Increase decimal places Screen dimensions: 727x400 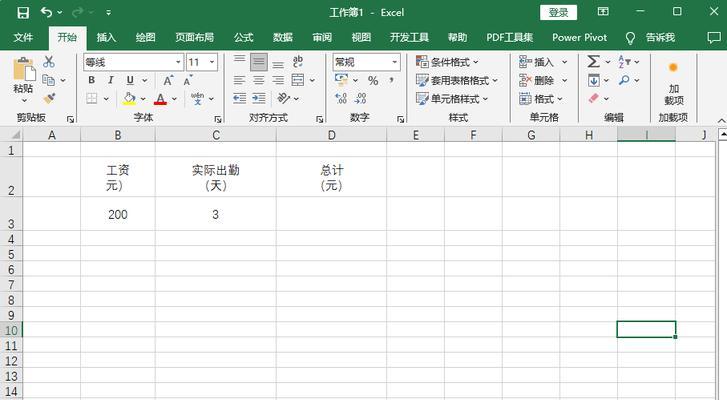(x=341, y=98)
